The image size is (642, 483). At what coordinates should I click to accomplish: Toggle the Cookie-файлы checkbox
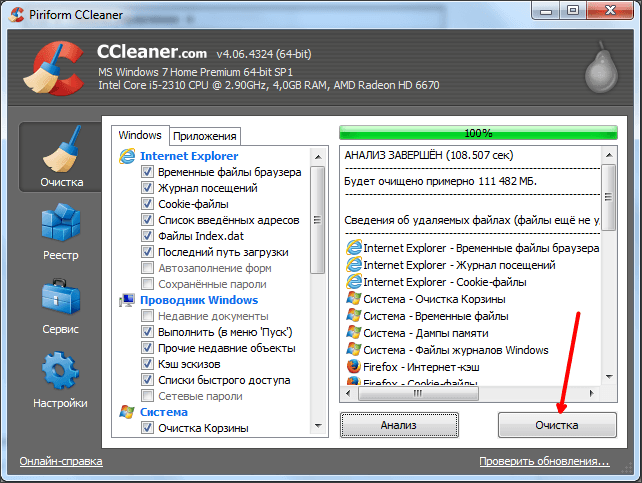click(148, 204)
